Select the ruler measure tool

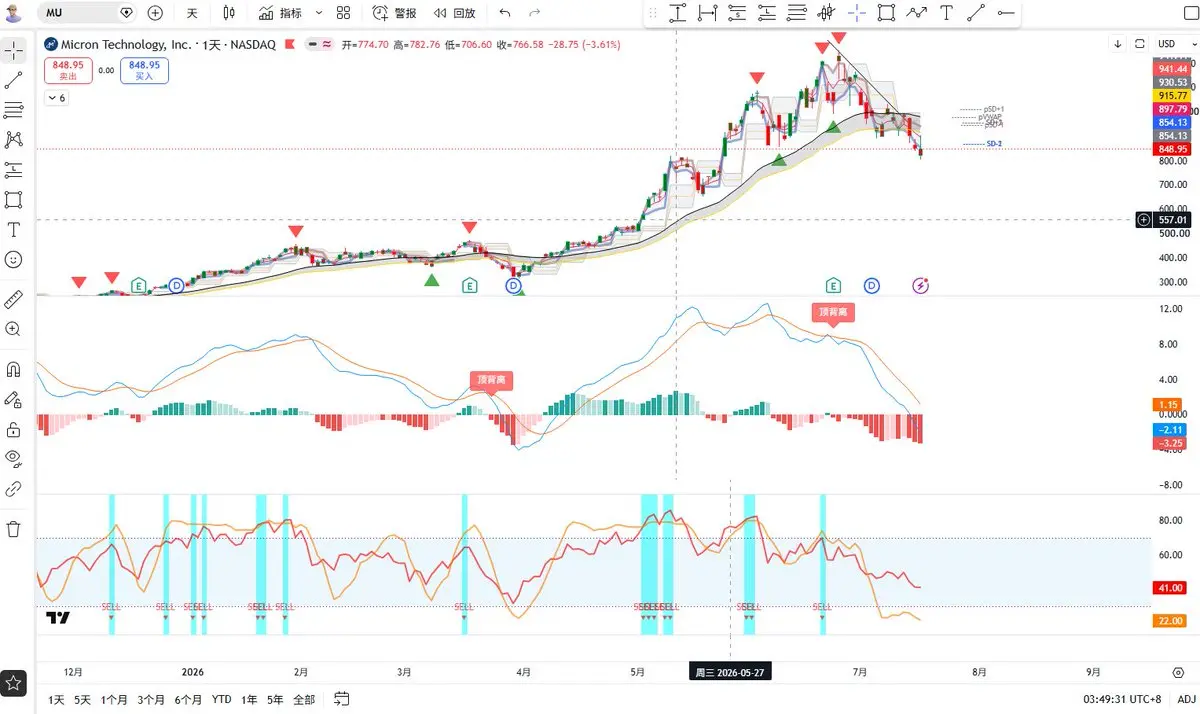point(14,299)
